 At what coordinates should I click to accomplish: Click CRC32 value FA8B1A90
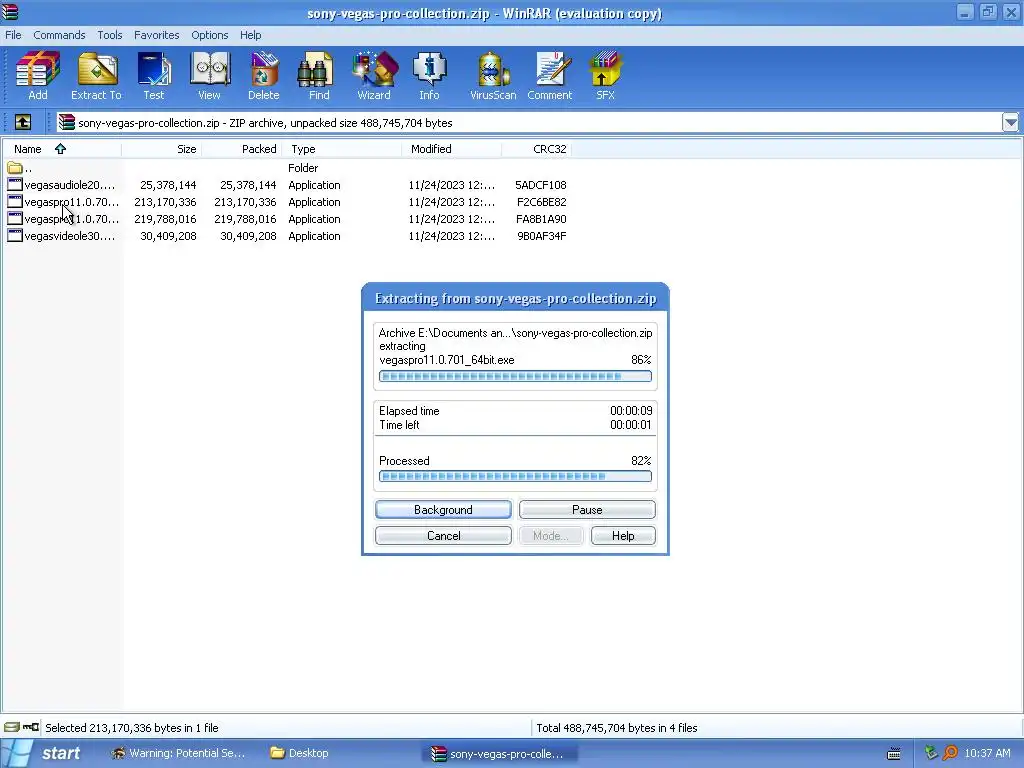point(541,219)
